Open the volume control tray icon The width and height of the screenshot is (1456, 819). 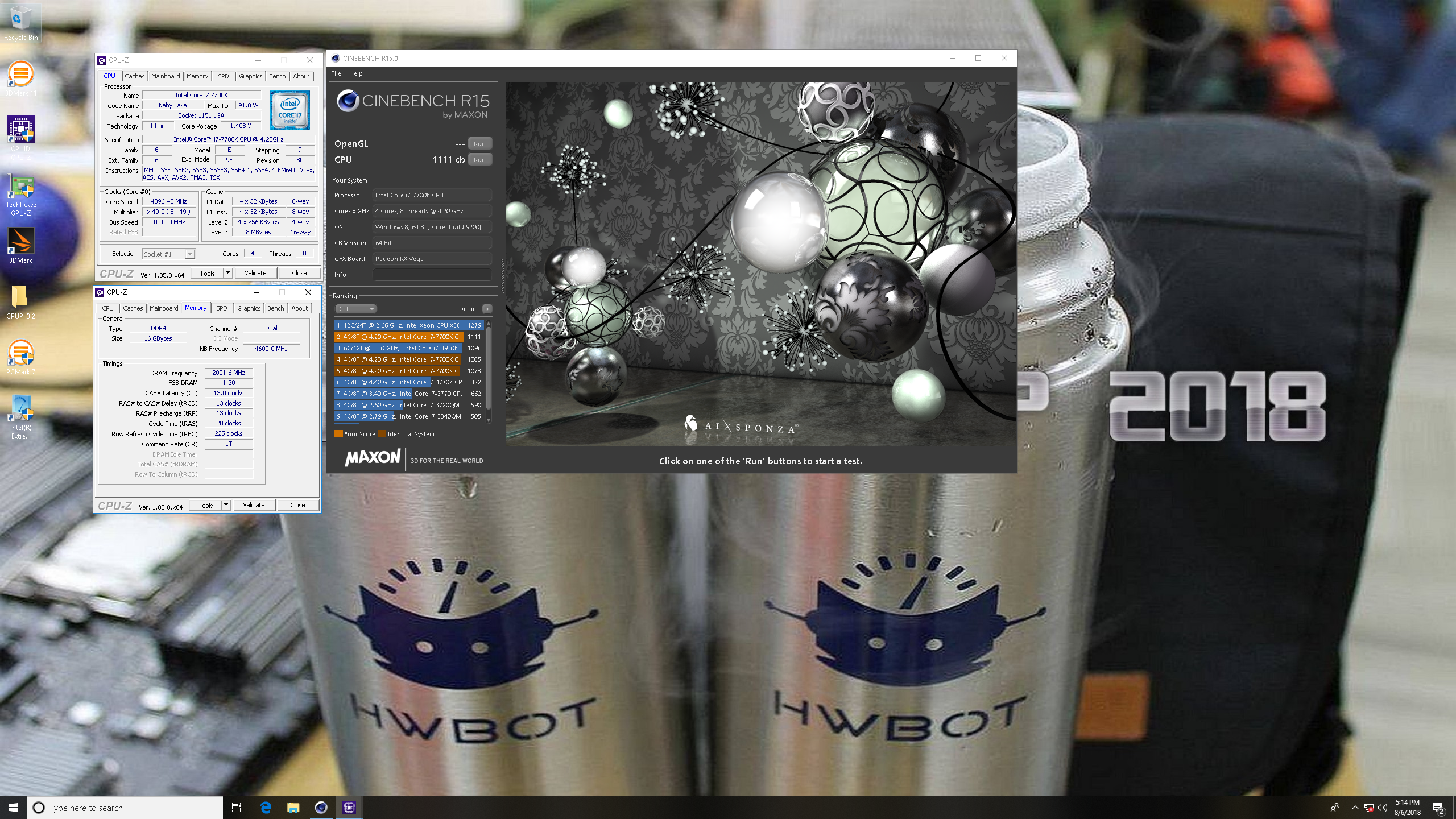pyautogui.click(x=1383, y=808)
